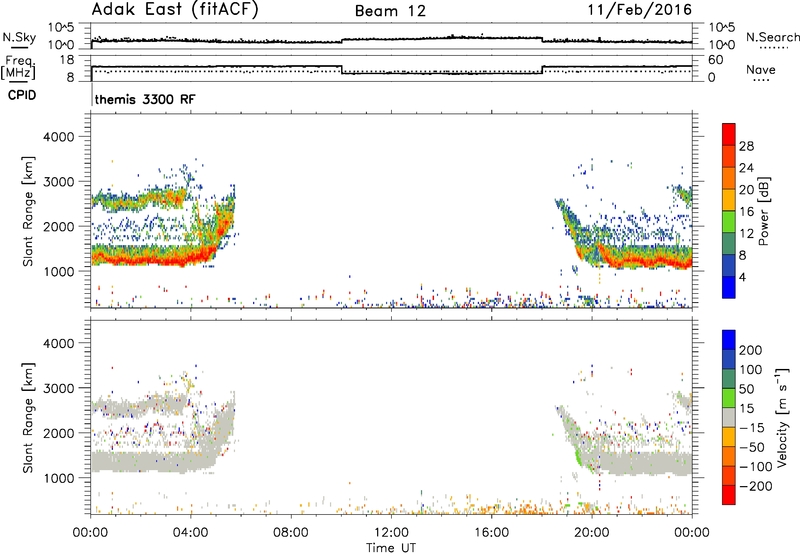Screen dimensions: 800x554
Task: Click the "Nave" legend label
Action: (760, 69)
